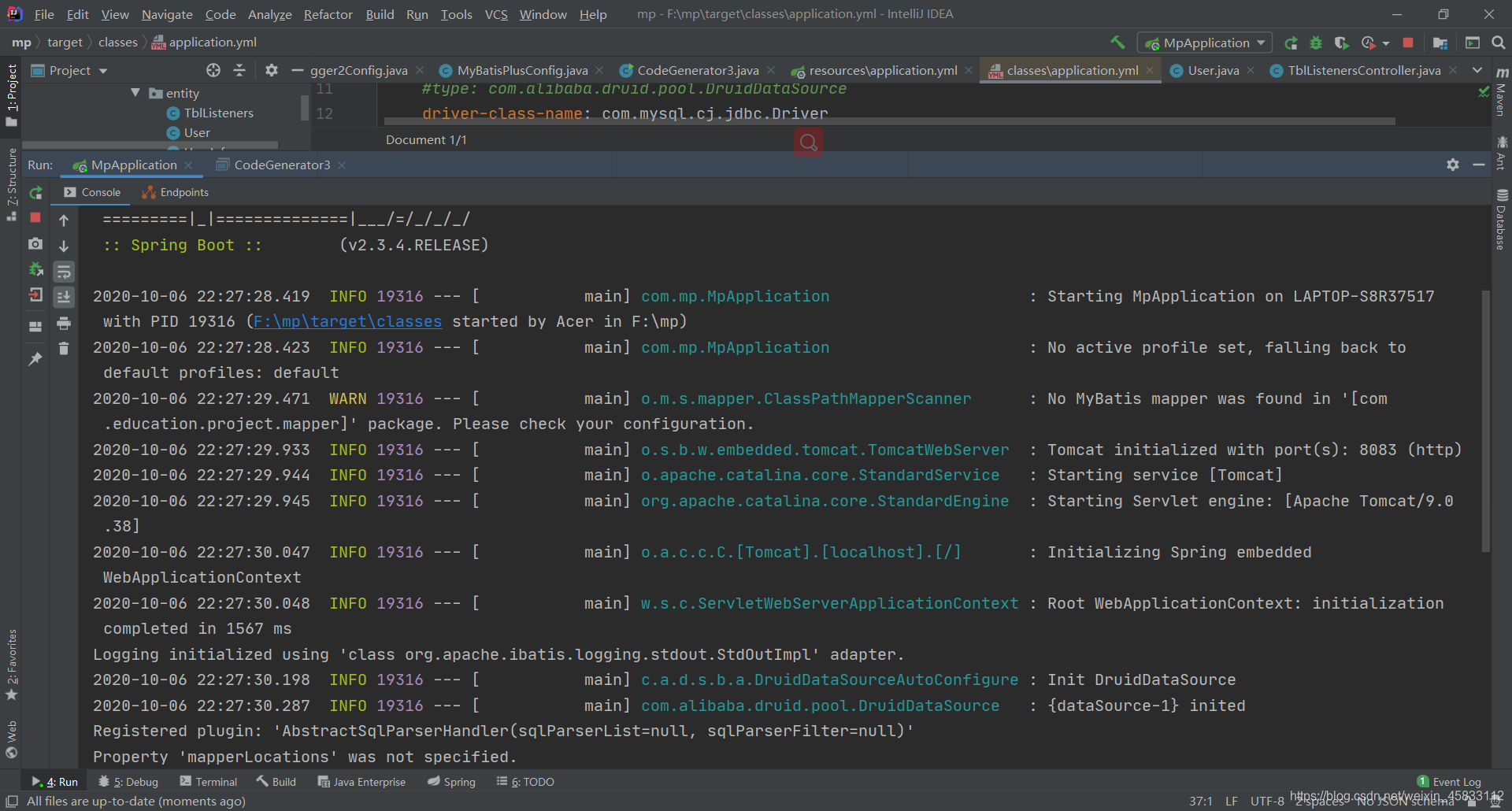The width and height of the screenshot is (1512, 811).
Task: Toggle the Structure tool window stripe
Action: 11,184
